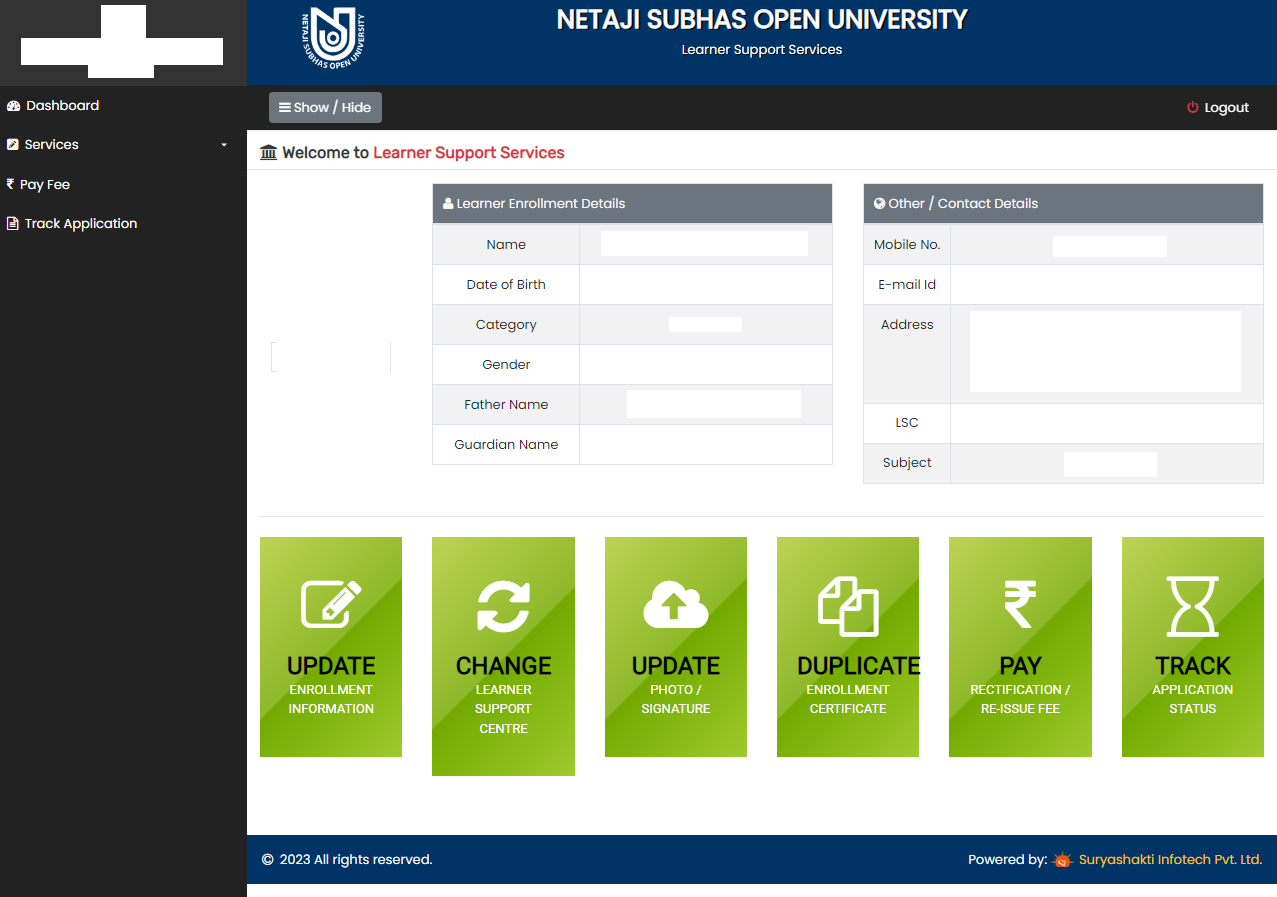Click the Services edit icon in sidebar
Image resolution: width=1277 pixels, height=897 pixels.
pyautogui.click(x=13, y=145)
